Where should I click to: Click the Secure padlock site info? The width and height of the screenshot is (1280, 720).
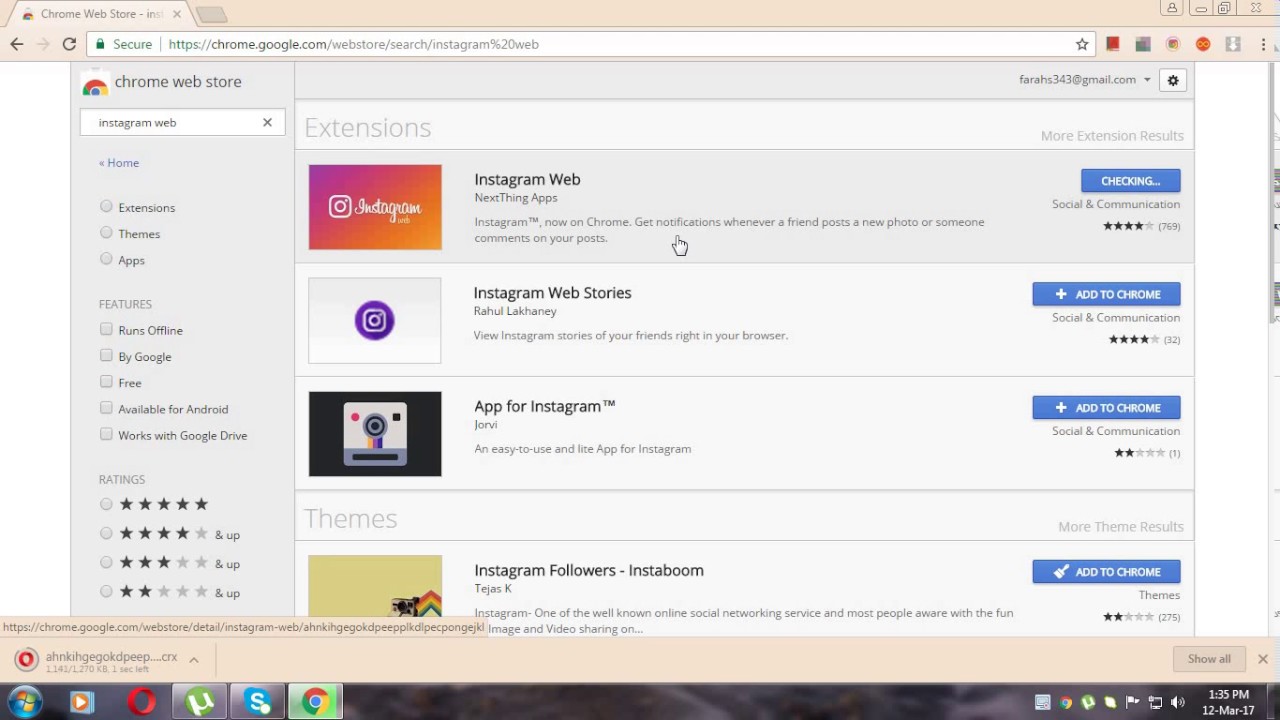[x=123, y=44]
